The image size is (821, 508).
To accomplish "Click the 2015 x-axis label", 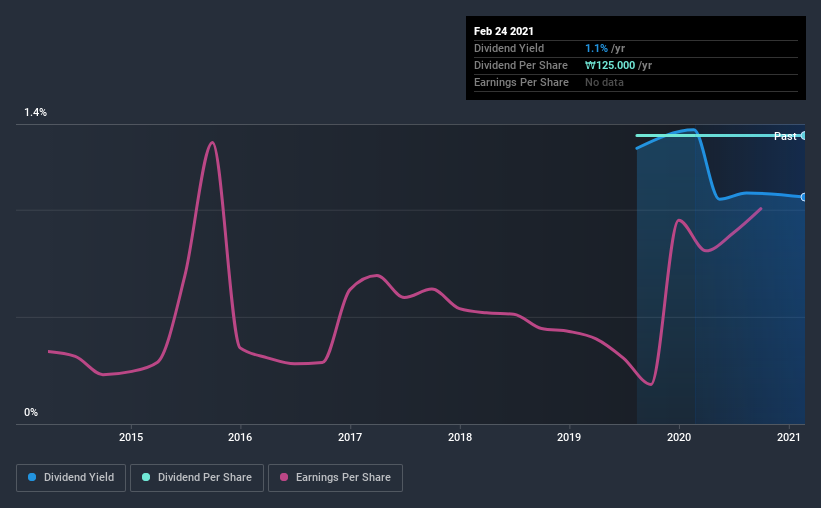I will coord(131,437).
